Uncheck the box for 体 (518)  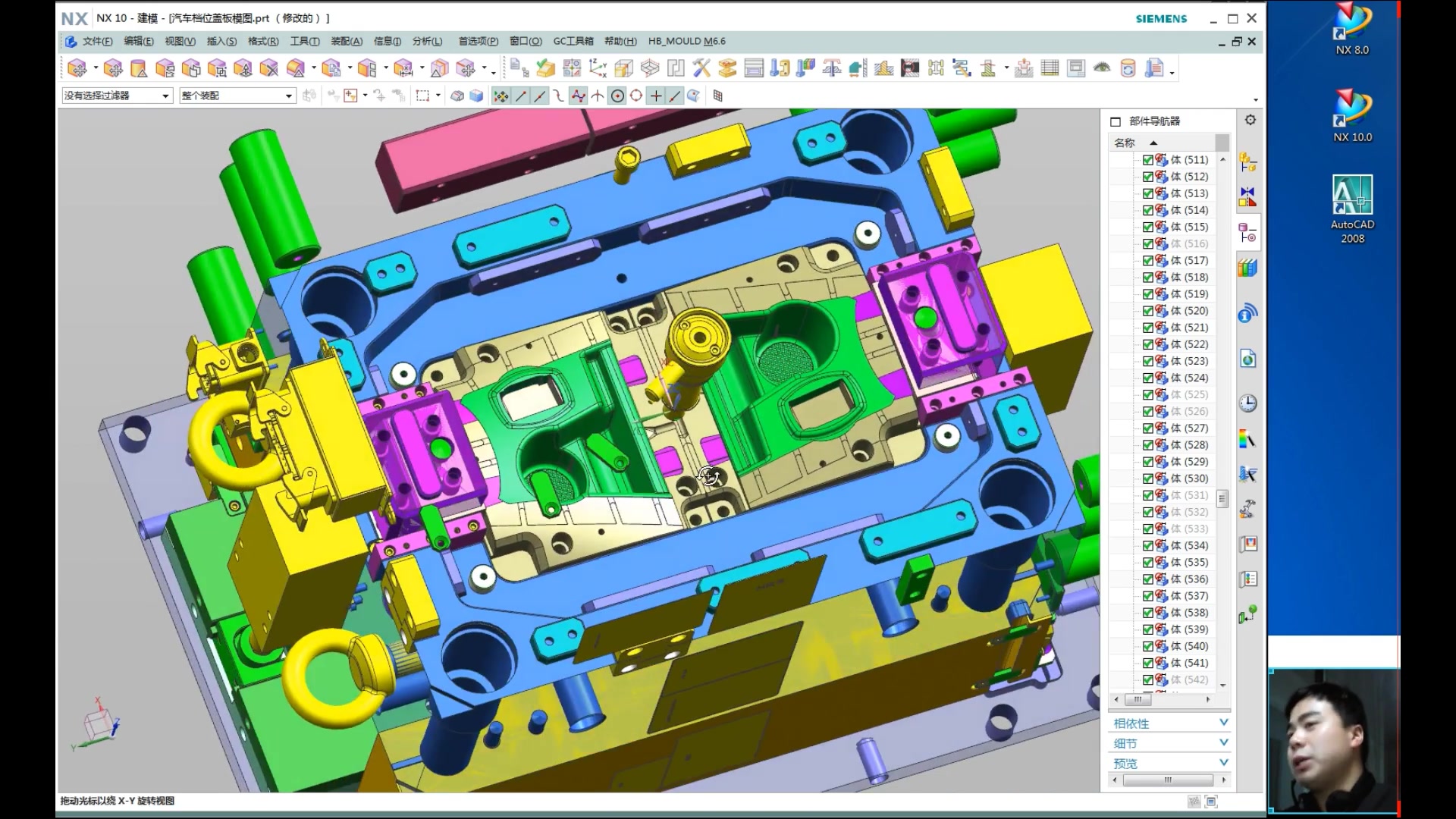[x=1148, y=278]
